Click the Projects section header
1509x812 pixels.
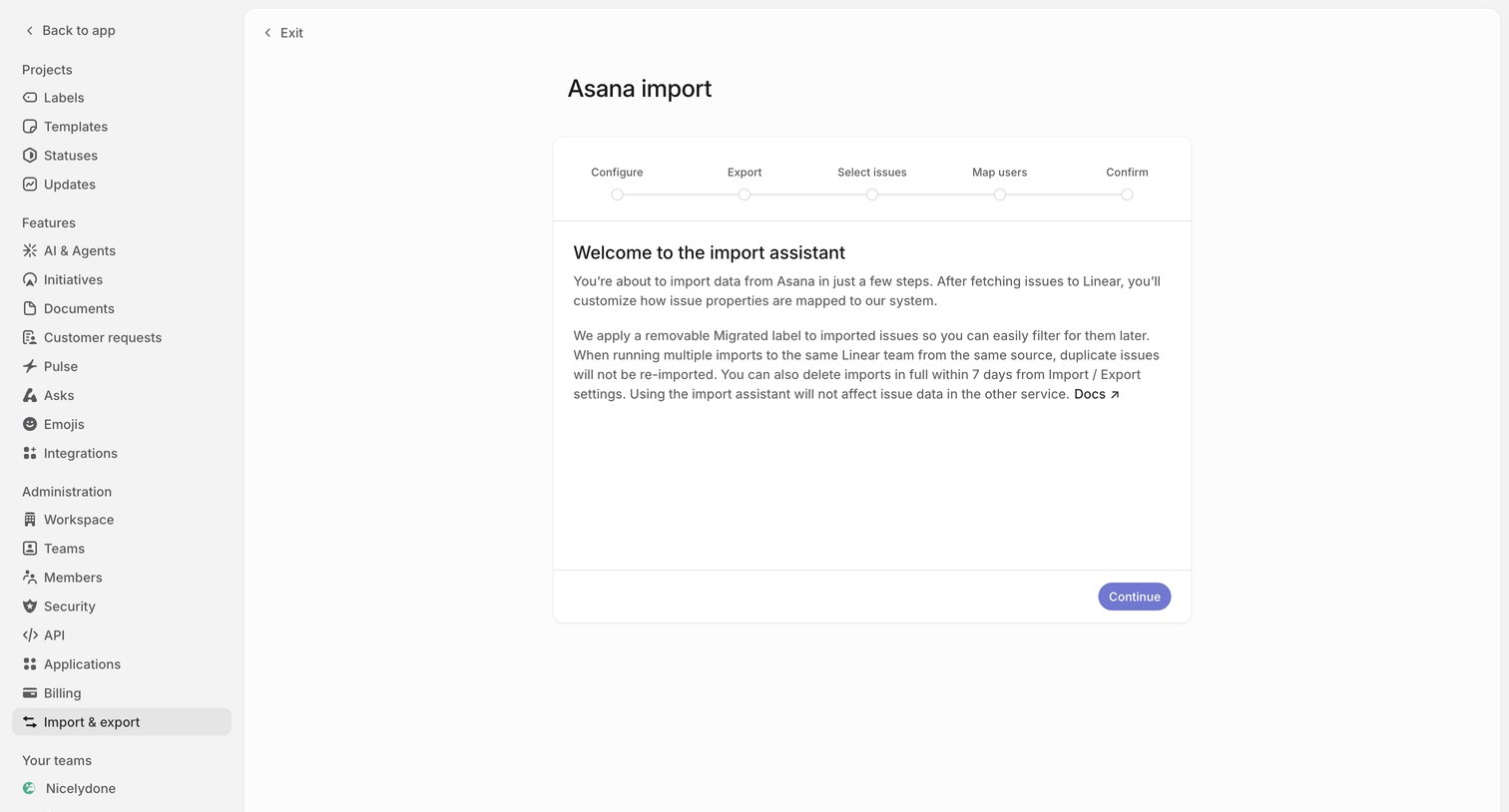tap(47, 70)
